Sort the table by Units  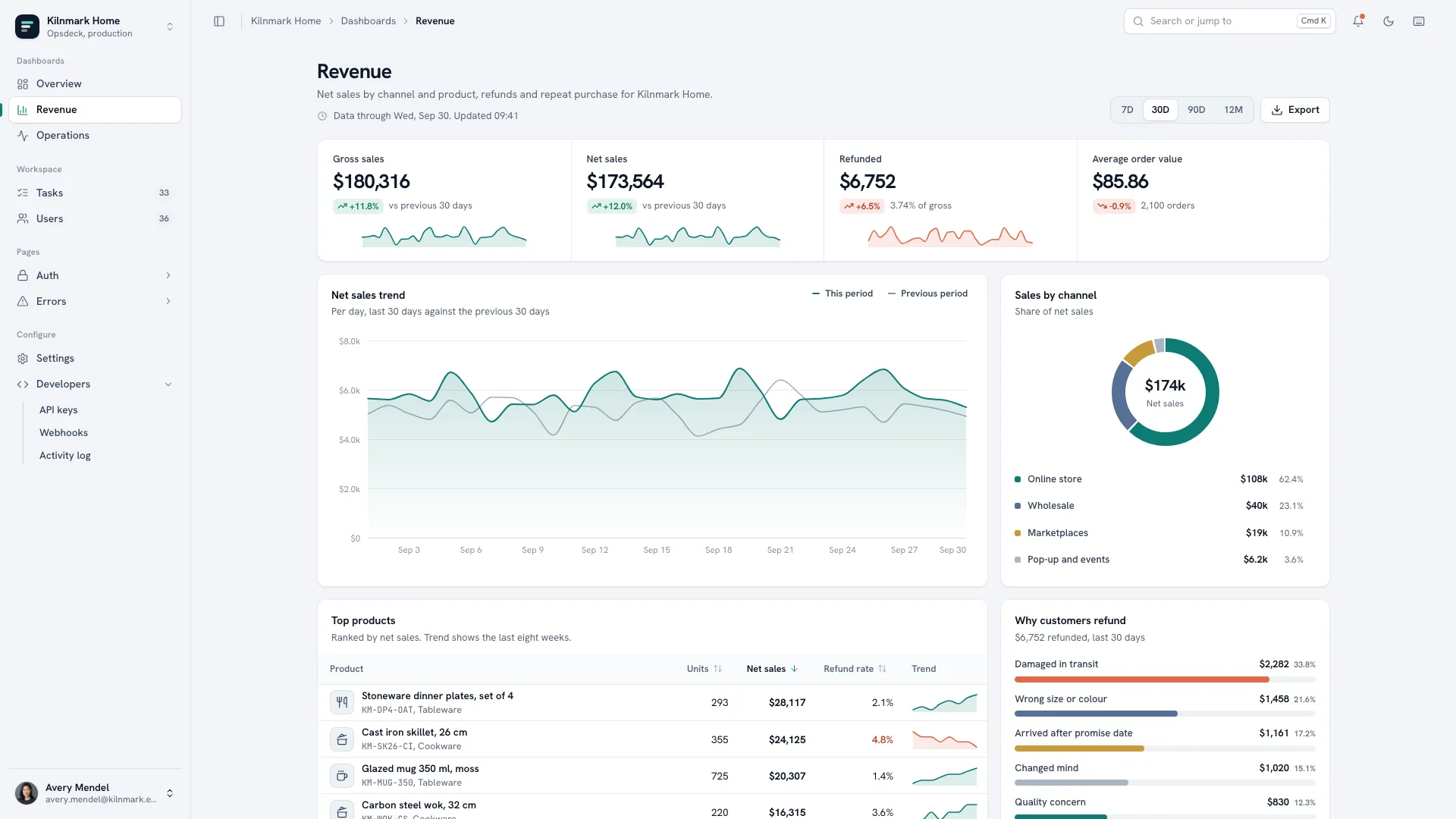pyautogui.click(x=704, y=669)
